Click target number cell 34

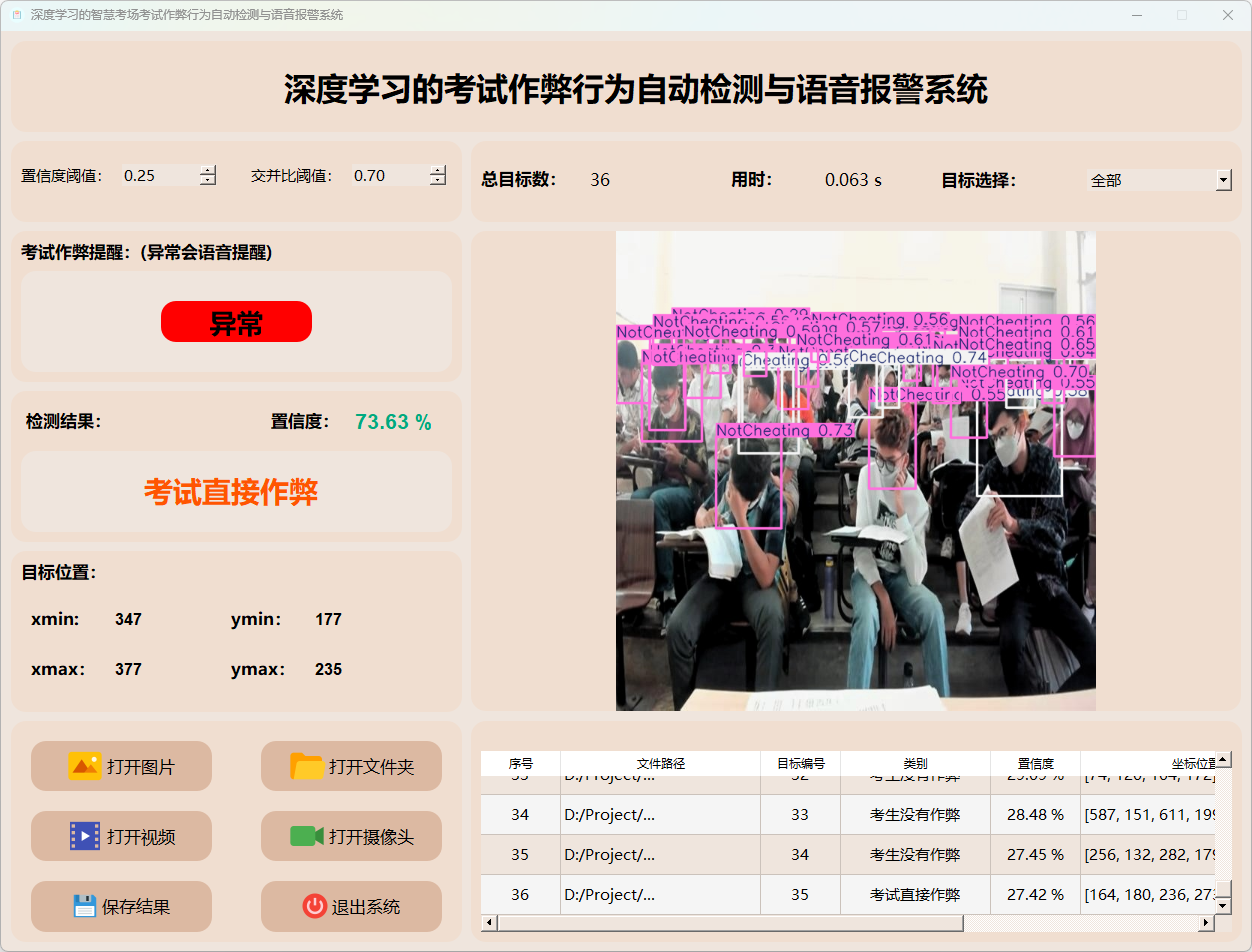click(800, 855)
